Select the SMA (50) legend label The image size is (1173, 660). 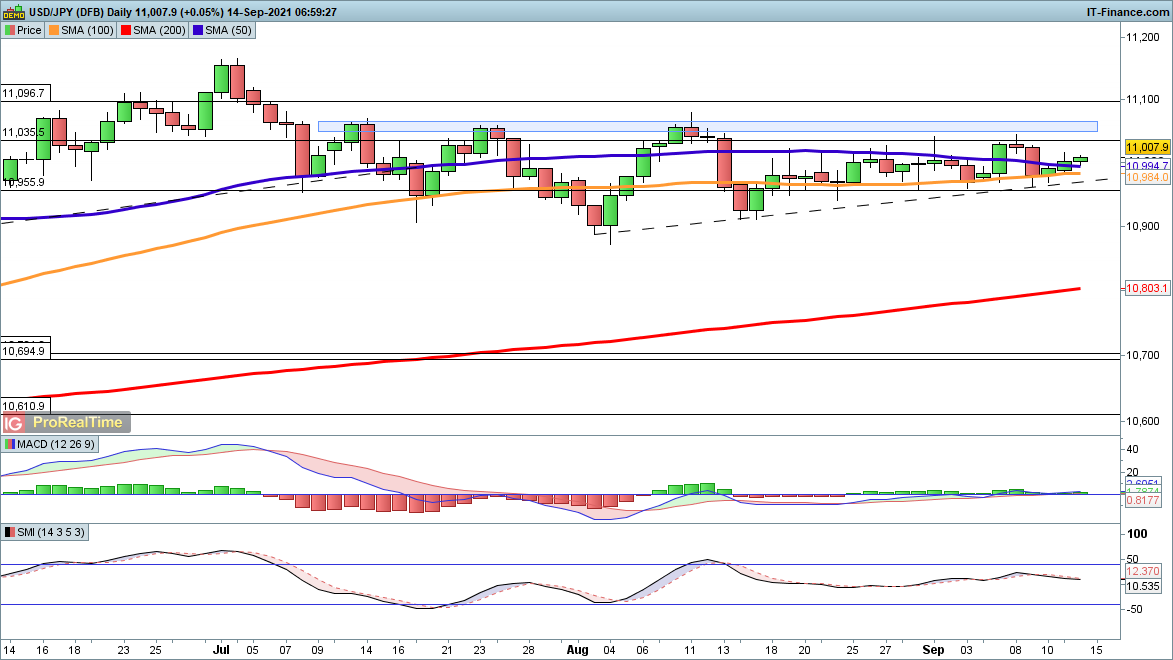(x=228, y=30)
